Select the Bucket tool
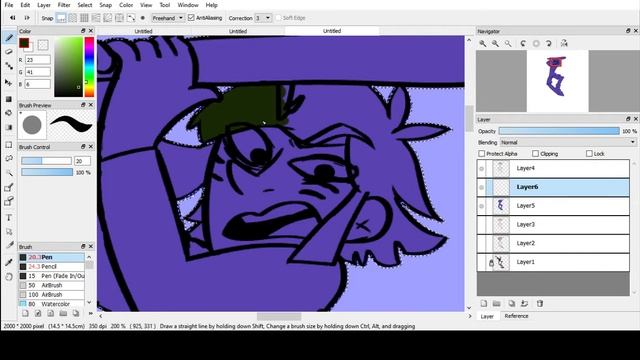This screenshot has width=640, height=360. click(x=9, y=113)
